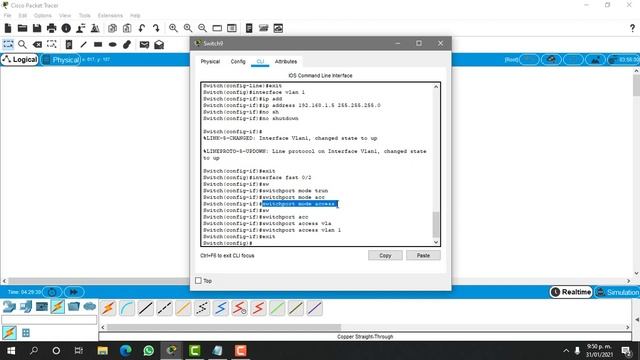Click the Copy button in CLI
The width and height of the screenshot is (640, 360).
coord(385,256)
